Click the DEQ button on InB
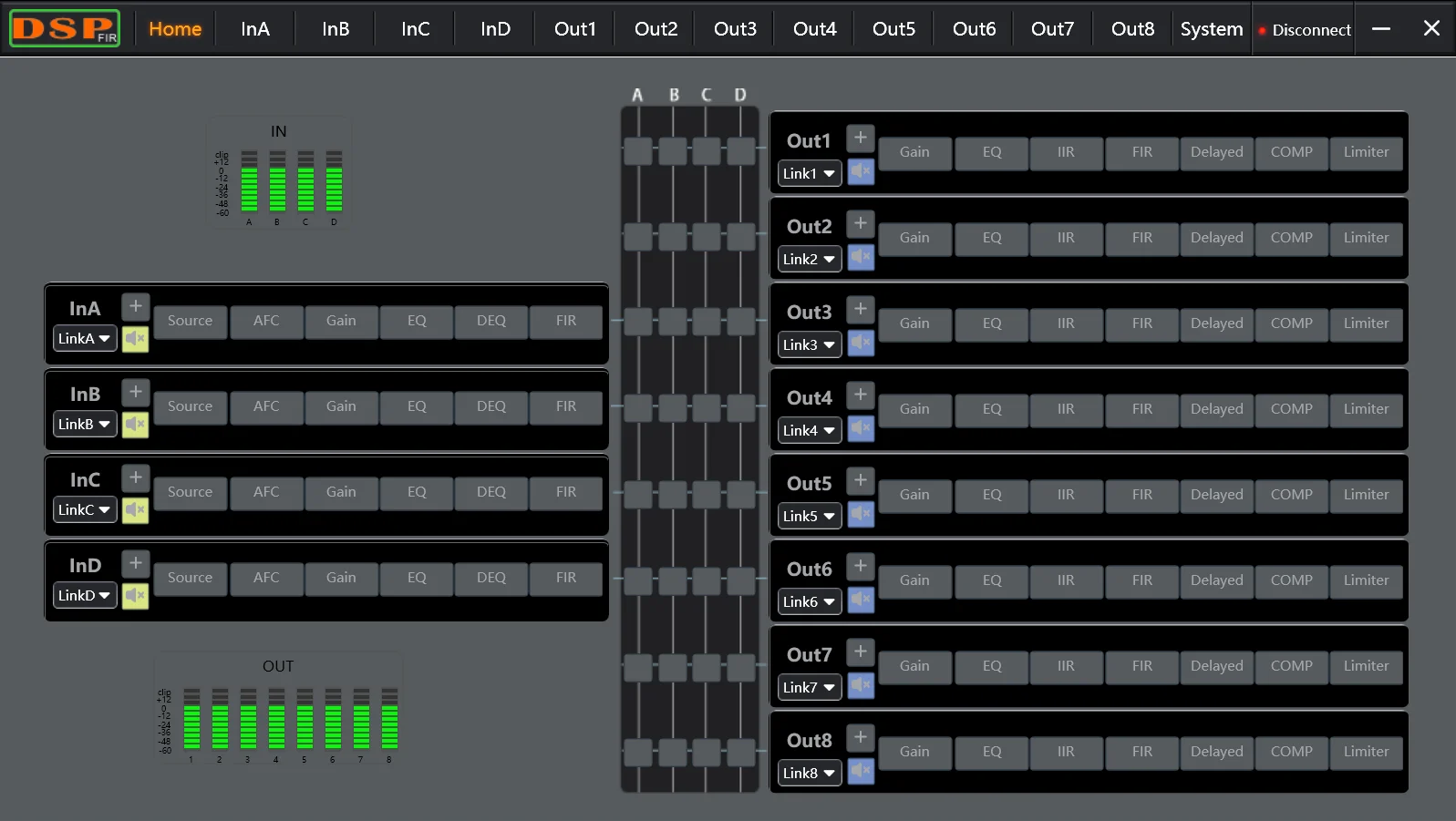Screen dimensions: 1456x821 [490, 406]
